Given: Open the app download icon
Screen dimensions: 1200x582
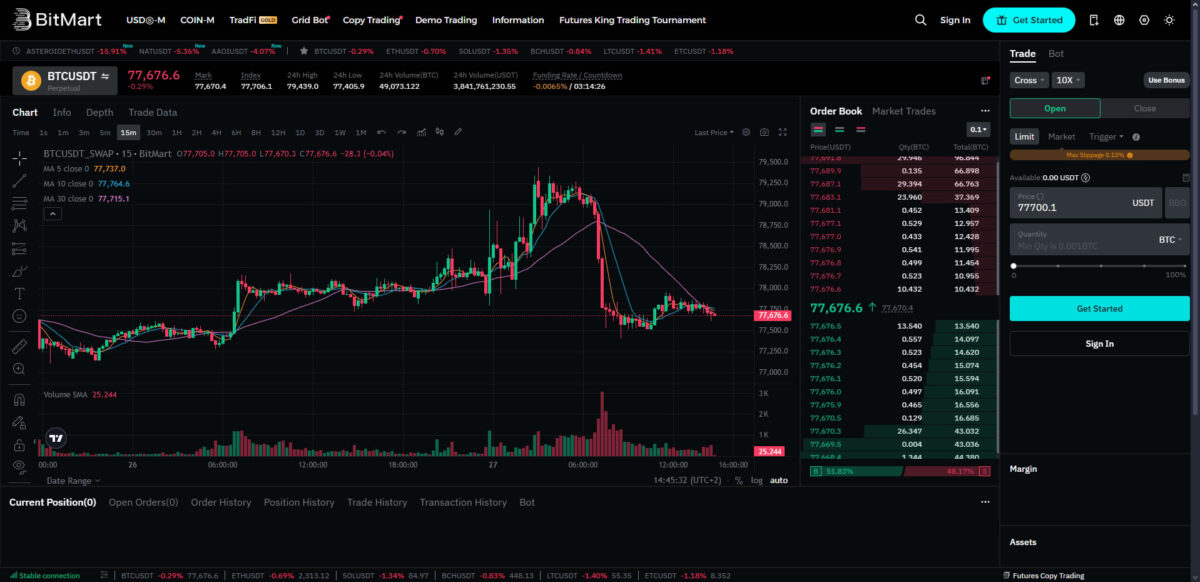Looking at the screenshot, I should coord(1094,20).
